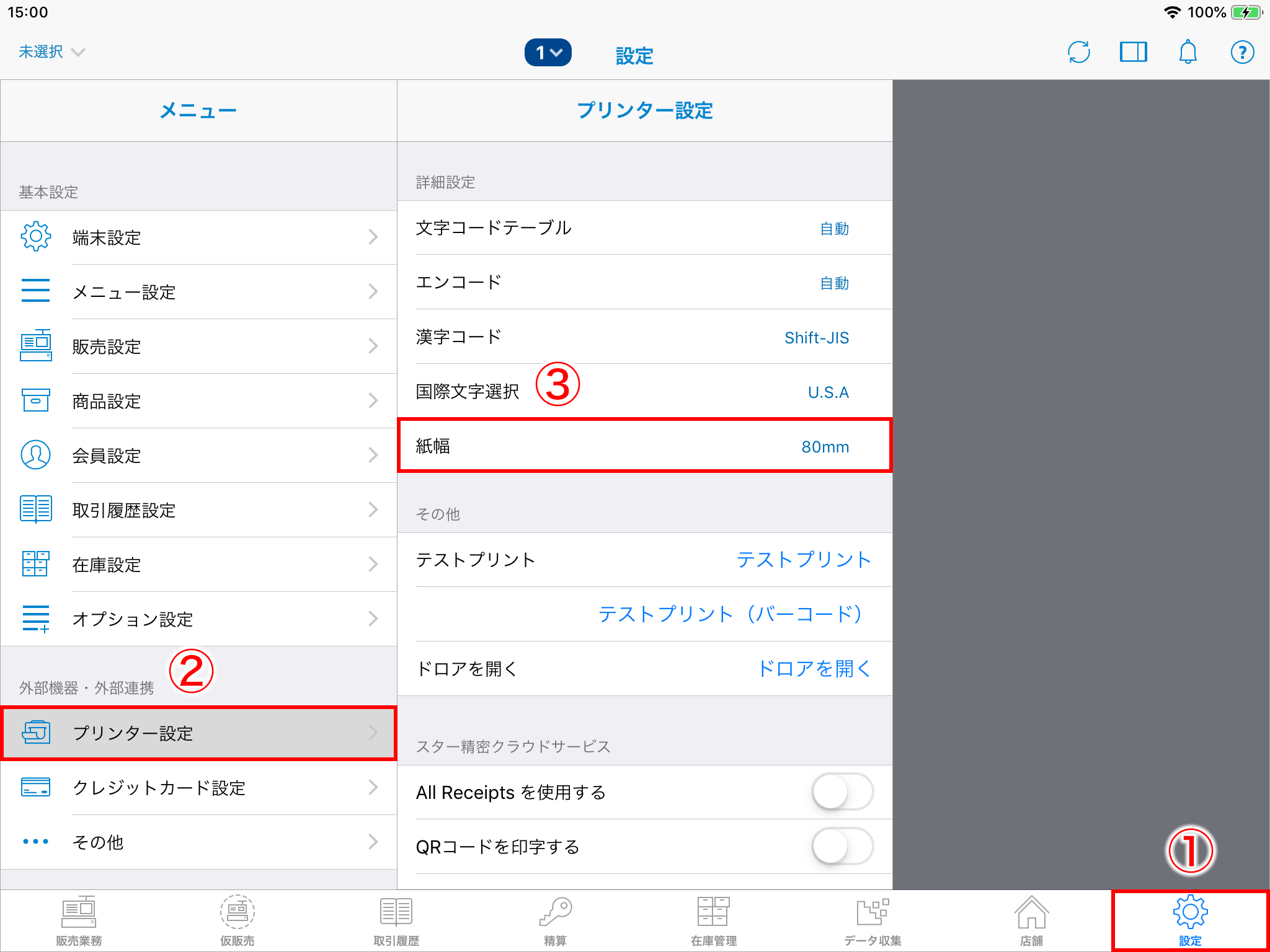1270x952 pixels.
Task: Tap the sync refresh icon
Action: point(1079,52)
